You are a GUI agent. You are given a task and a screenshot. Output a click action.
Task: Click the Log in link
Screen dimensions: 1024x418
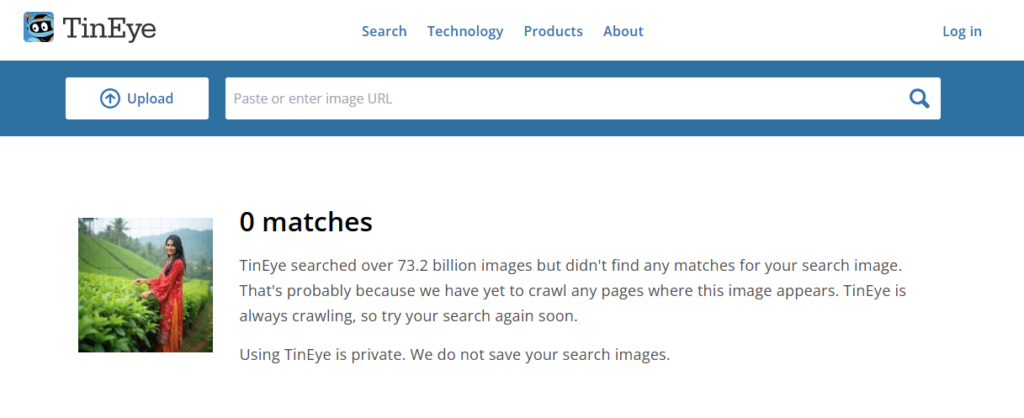(x=962, y=31)
